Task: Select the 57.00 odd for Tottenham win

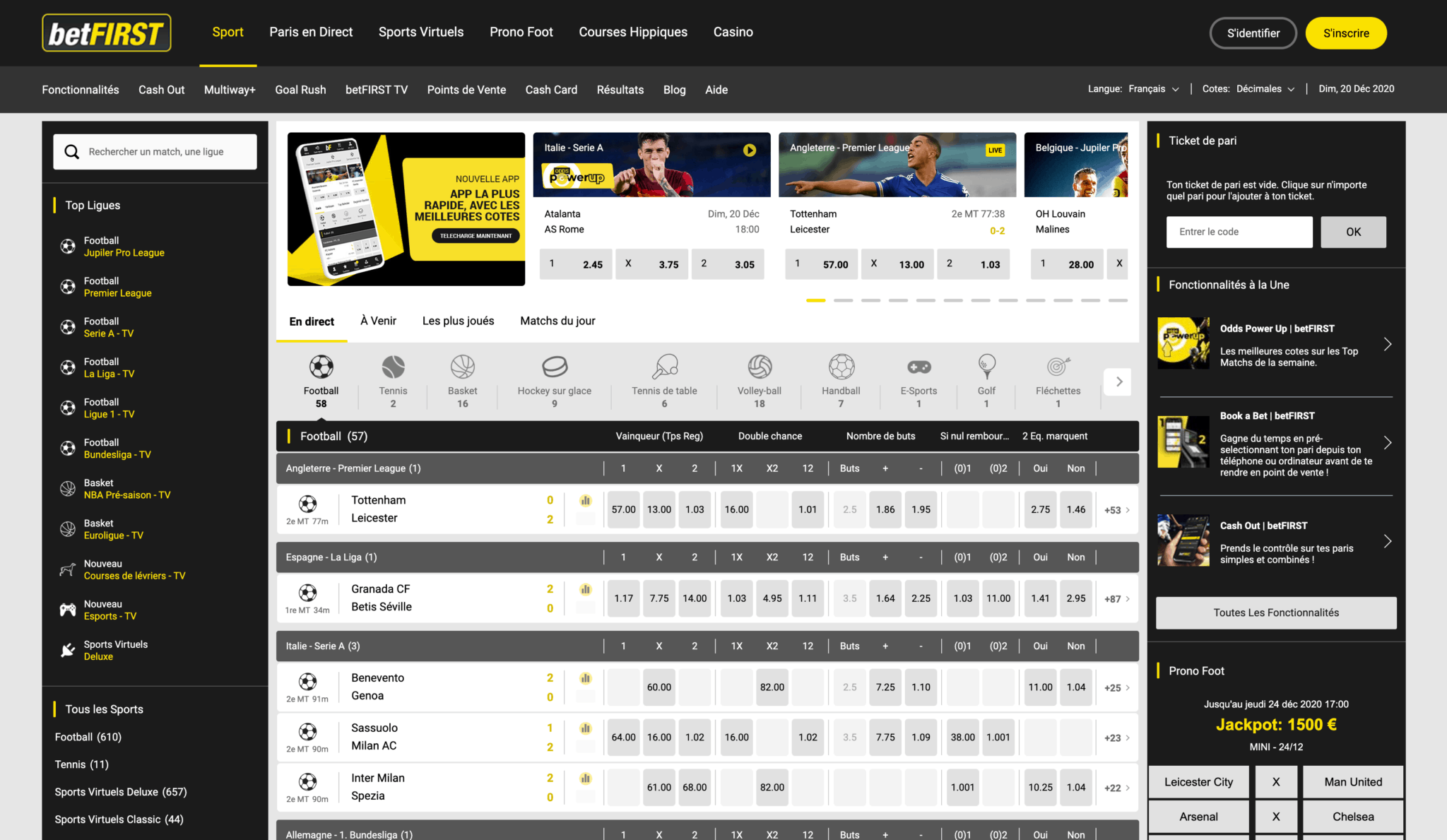Action: point(622,509)
